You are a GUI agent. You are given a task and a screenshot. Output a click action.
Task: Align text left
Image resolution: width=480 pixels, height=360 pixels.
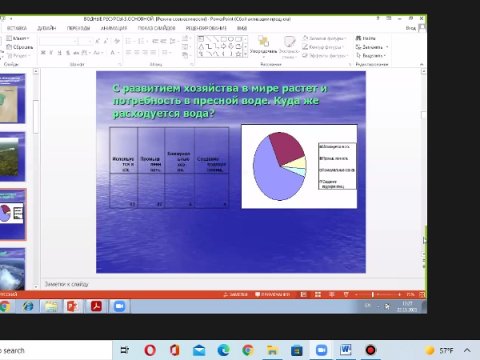(x=128, y=53)
